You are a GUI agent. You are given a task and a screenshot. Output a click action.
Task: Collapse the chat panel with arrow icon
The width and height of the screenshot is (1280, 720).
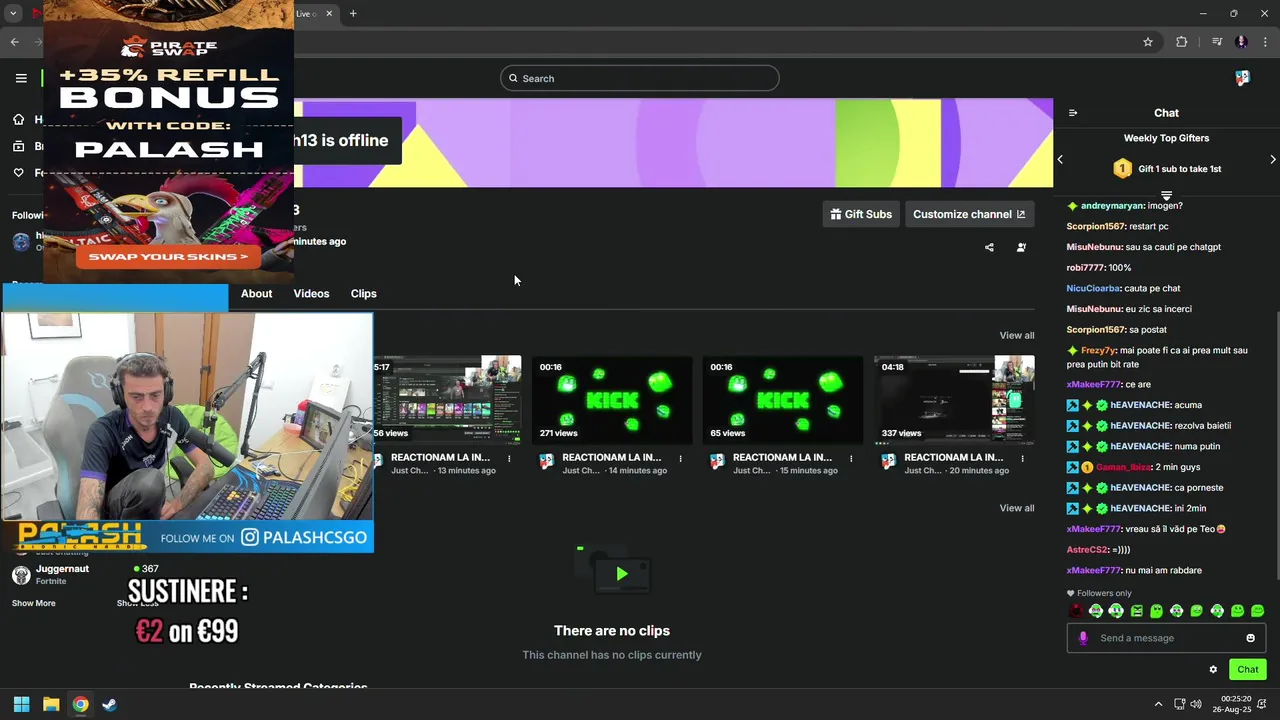point(1073,113)
